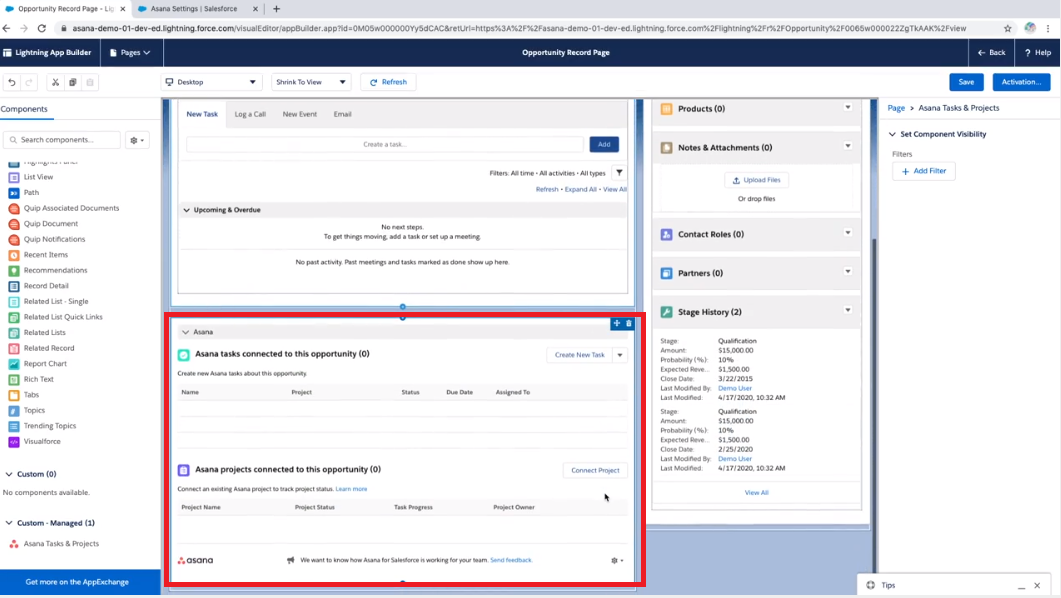Collapse the Upcoming & Overdue section
The image size is (1061, 598).
187,210
